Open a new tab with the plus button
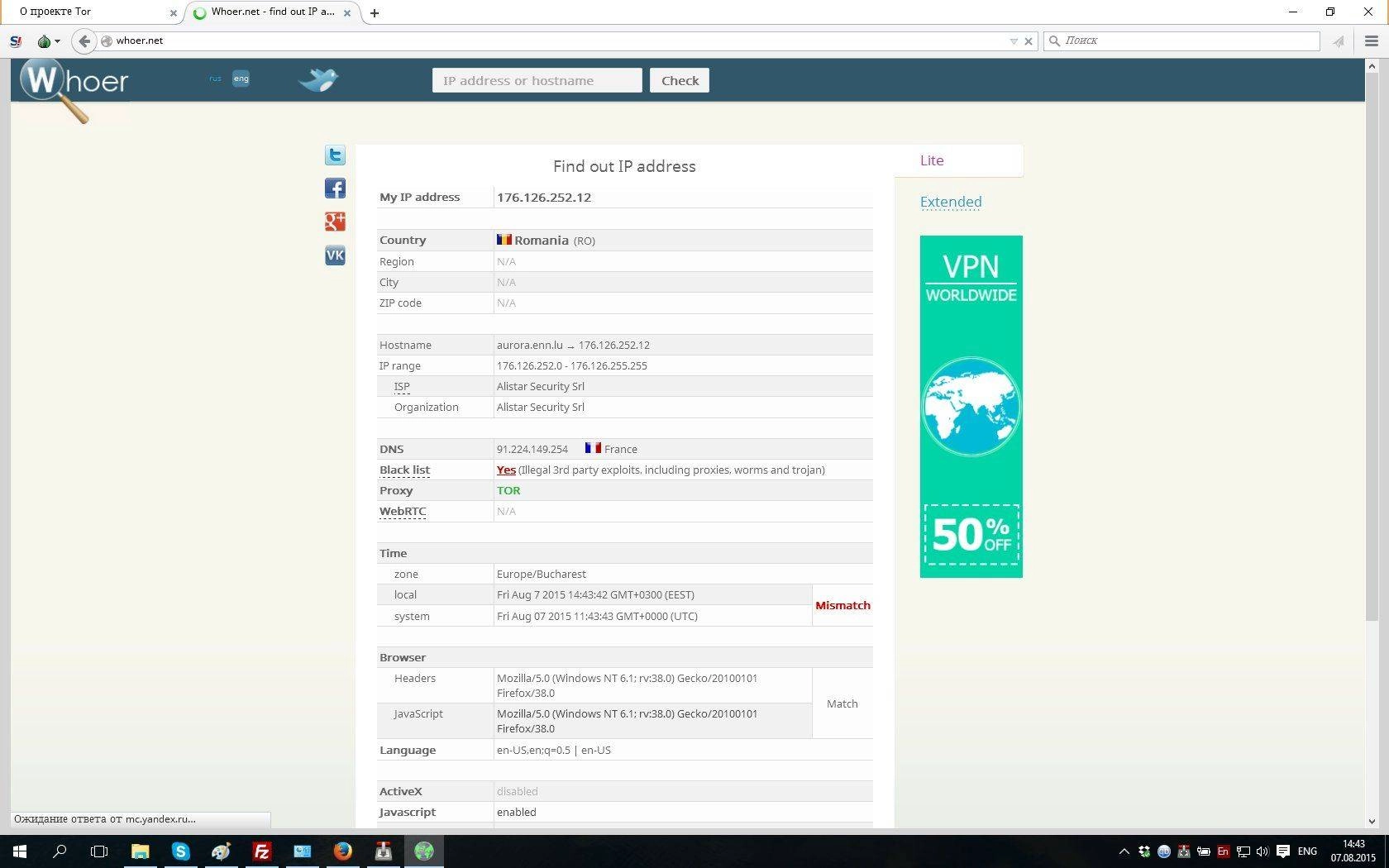The image size is (1389, 868). 375,12
